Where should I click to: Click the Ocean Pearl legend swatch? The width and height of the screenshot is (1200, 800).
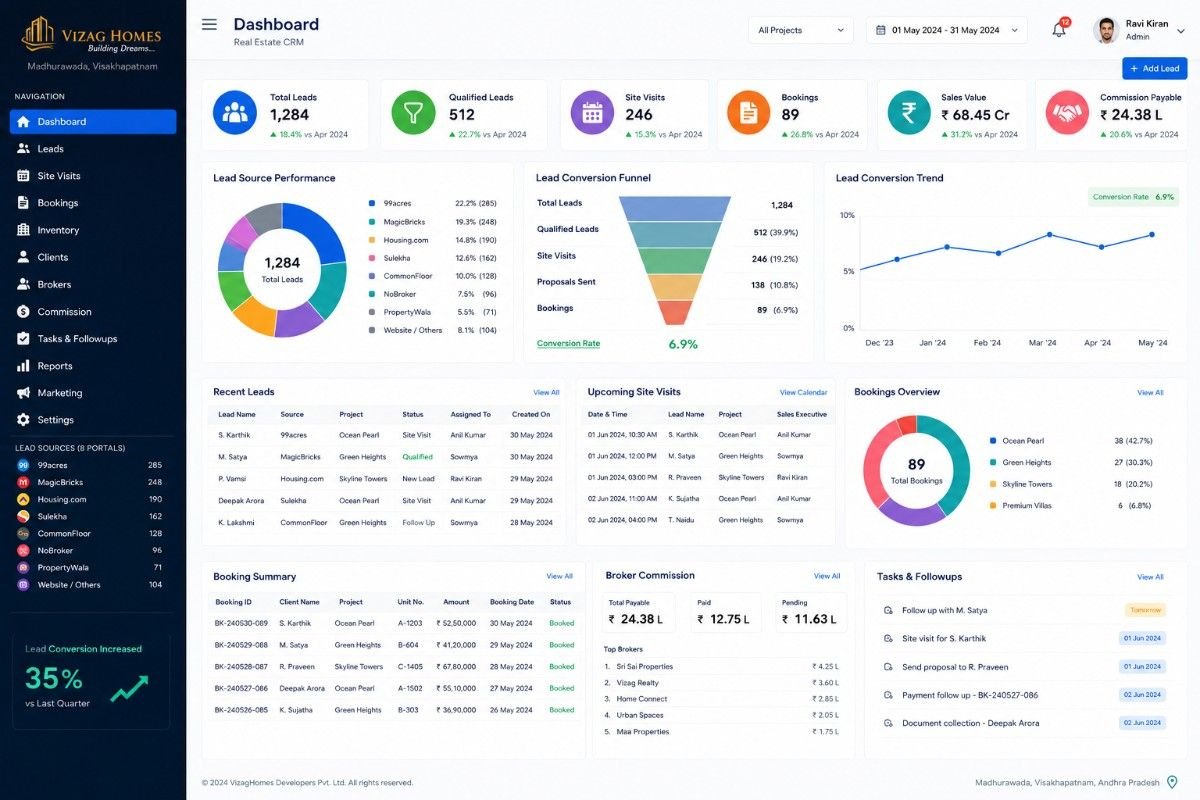click(992, 441)
